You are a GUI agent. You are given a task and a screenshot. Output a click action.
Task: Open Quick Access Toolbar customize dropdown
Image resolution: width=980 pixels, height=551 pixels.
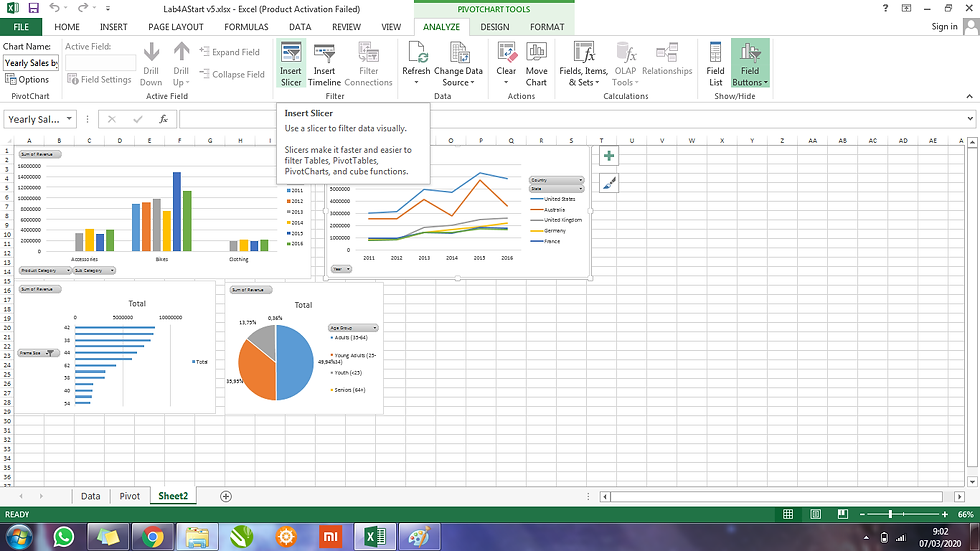(x=108, y=9)
